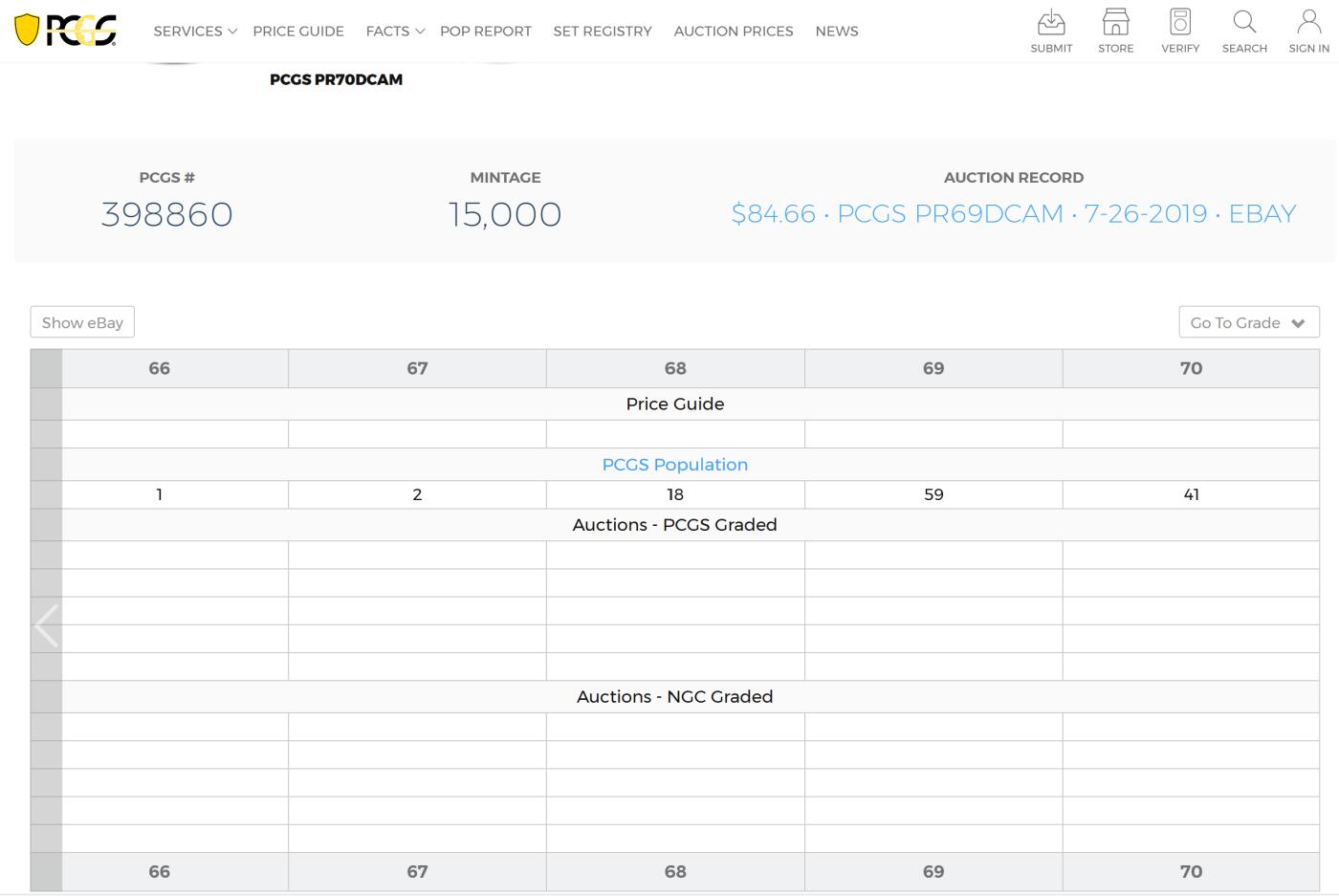Screen dimensions: 1339x896
Task: Navigate to Auction Prices
Action: 734,32
